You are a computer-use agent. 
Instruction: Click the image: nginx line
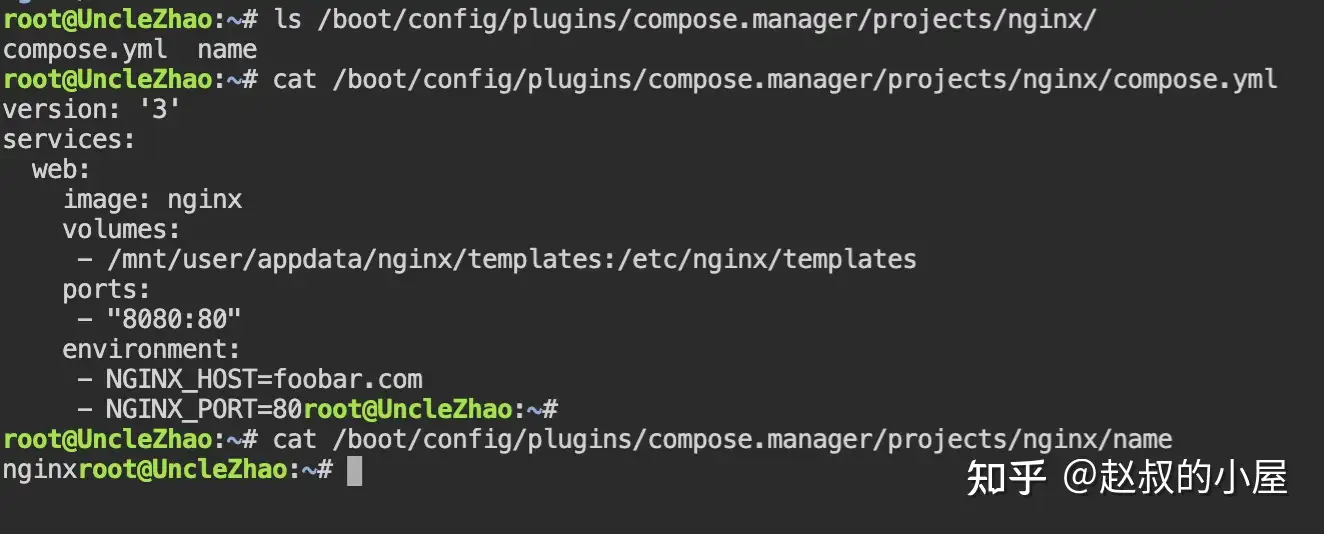pyautogui.click(x=152, y=199)
